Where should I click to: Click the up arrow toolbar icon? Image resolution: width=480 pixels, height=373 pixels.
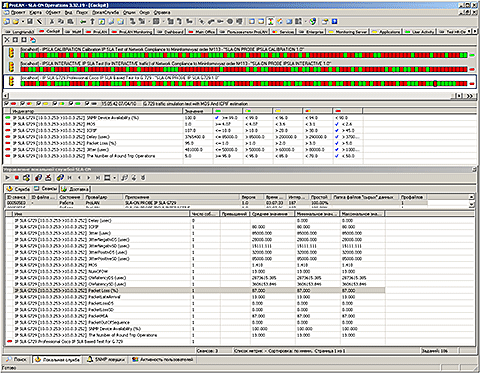point(92,22)
